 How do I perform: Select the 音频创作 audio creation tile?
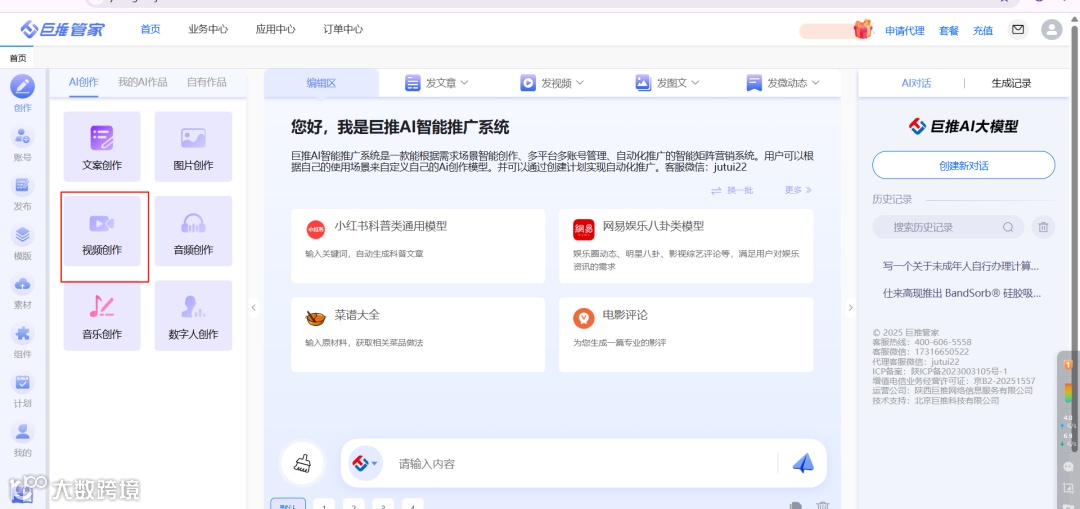194,231
